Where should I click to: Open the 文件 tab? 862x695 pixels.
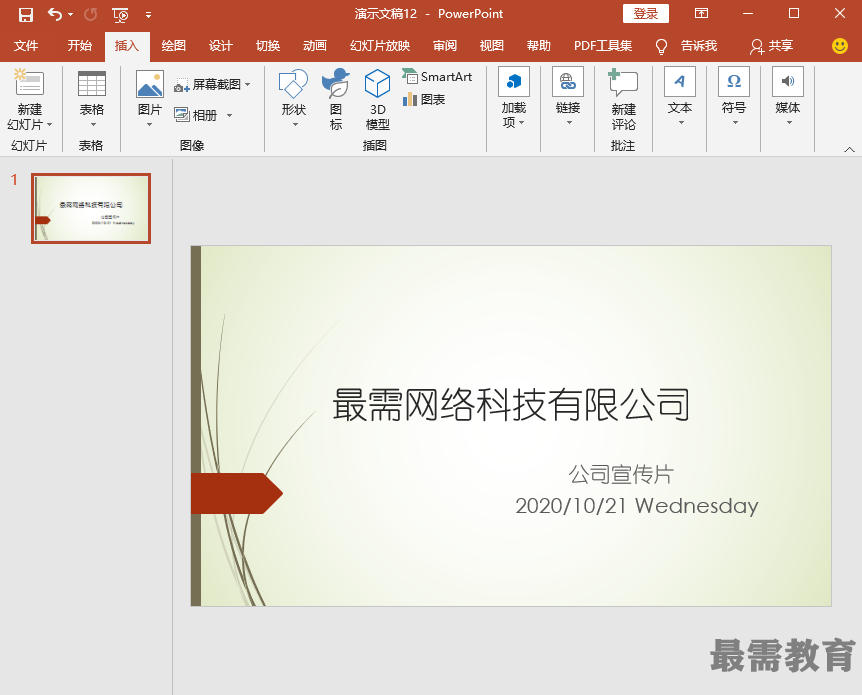26,46
